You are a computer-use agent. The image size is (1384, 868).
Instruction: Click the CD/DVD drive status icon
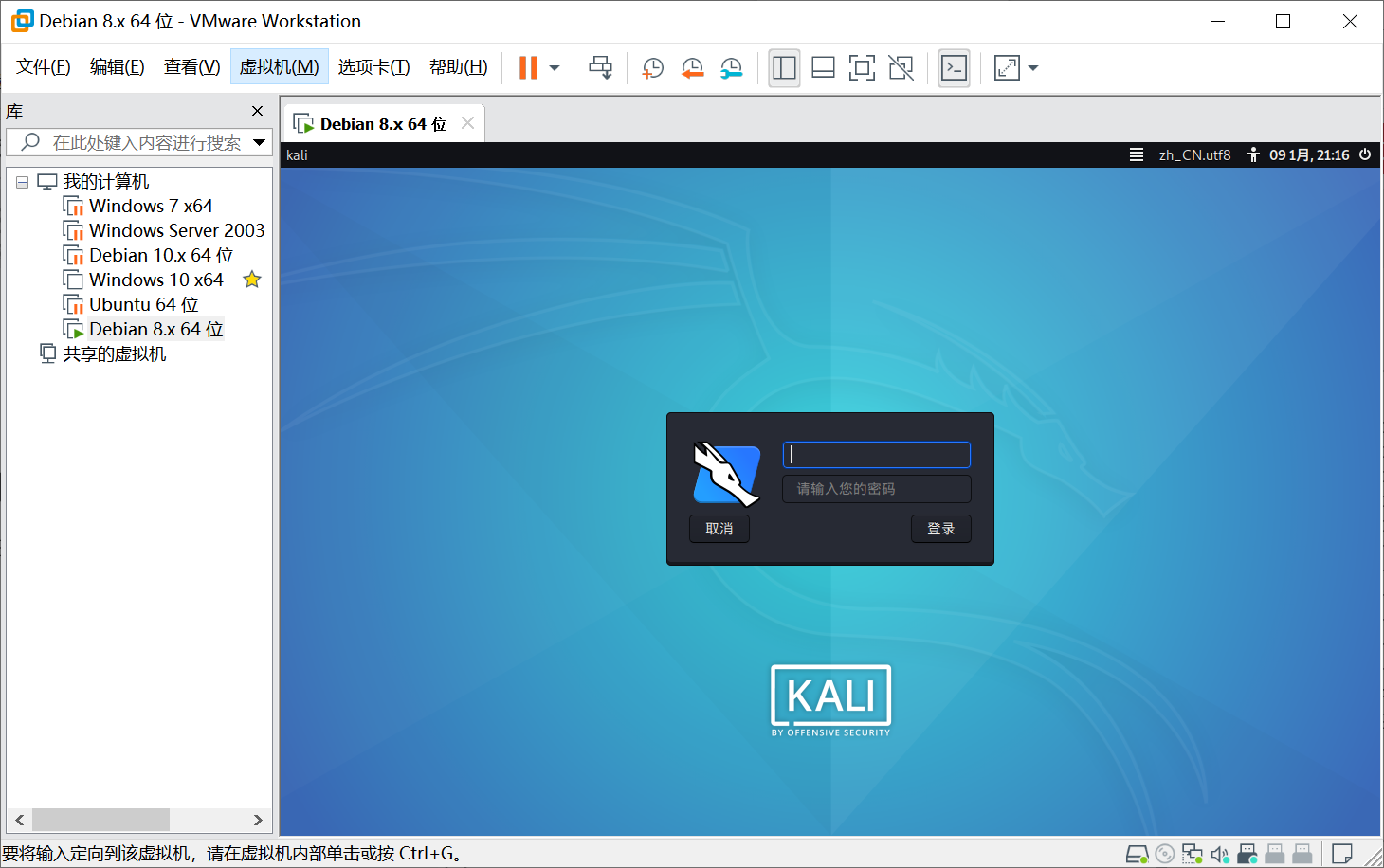coord(1165,854)
